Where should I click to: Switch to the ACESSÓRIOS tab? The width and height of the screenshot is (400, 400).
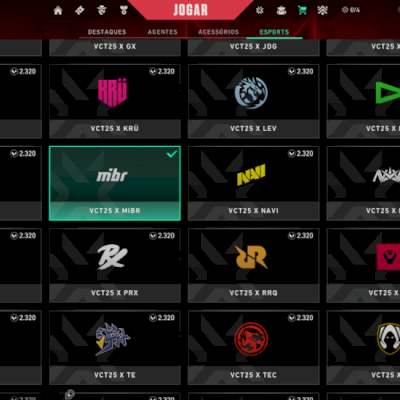[x=218, y=32]
